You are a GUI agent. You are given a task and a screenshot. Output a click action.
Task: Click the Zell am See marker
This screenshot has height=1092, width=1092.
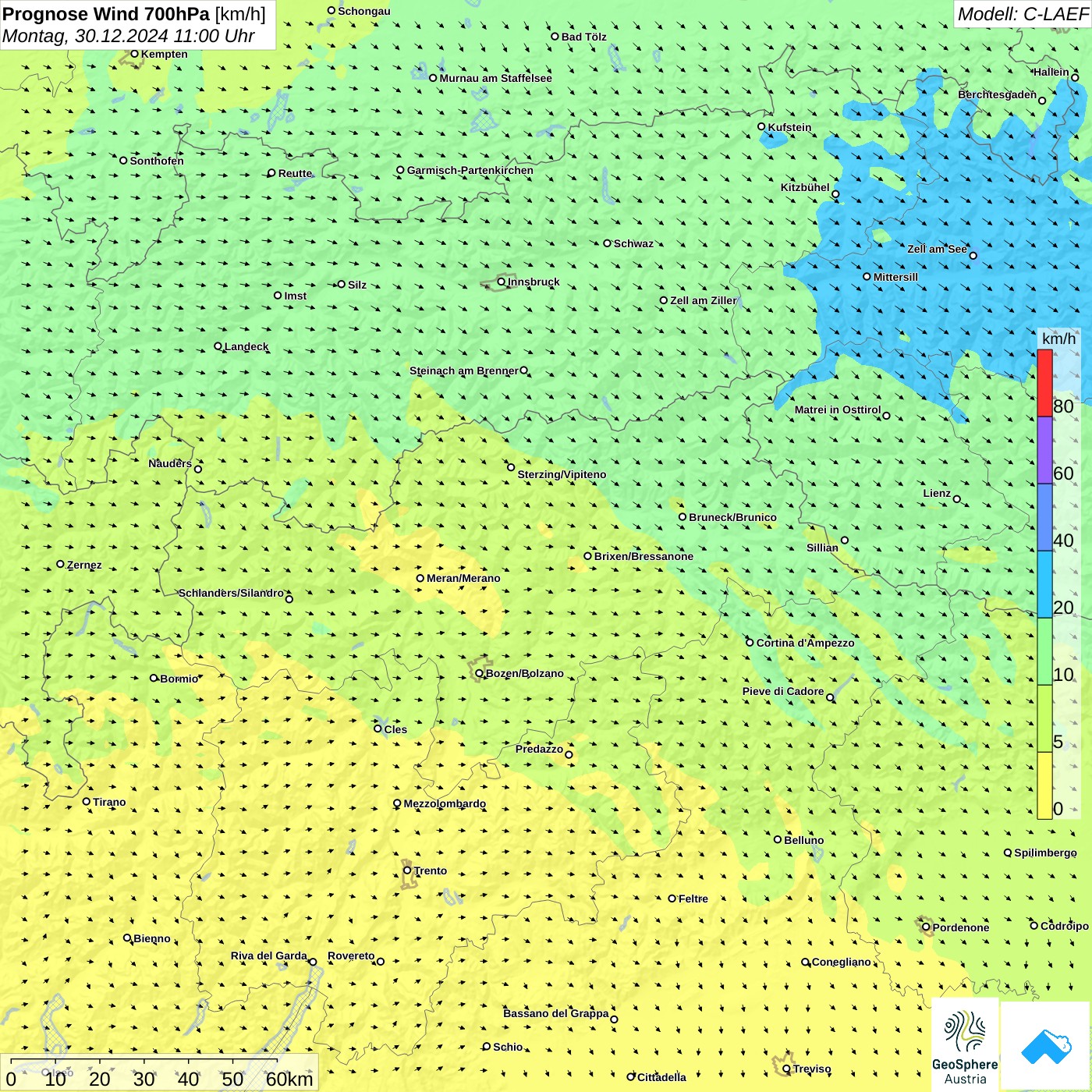pyautogui.click(x=973, y=255)
